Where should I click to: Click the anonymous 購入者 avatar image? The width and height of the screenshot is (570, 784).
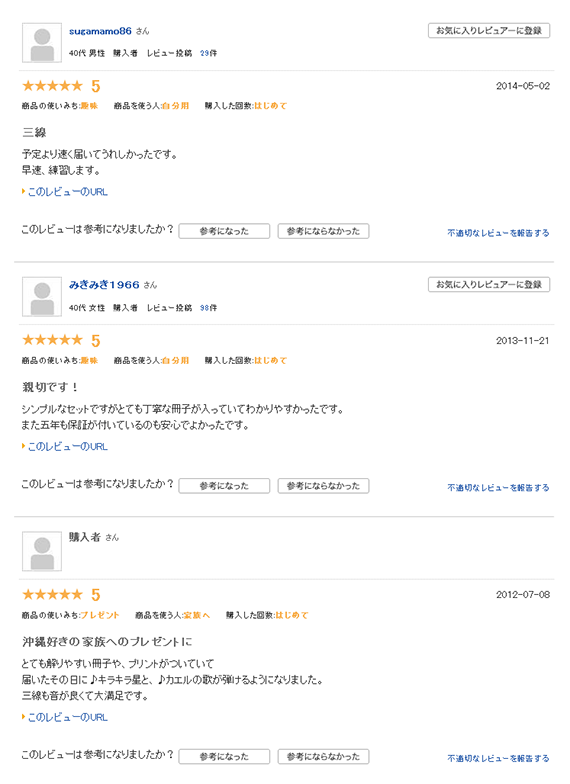42,552
